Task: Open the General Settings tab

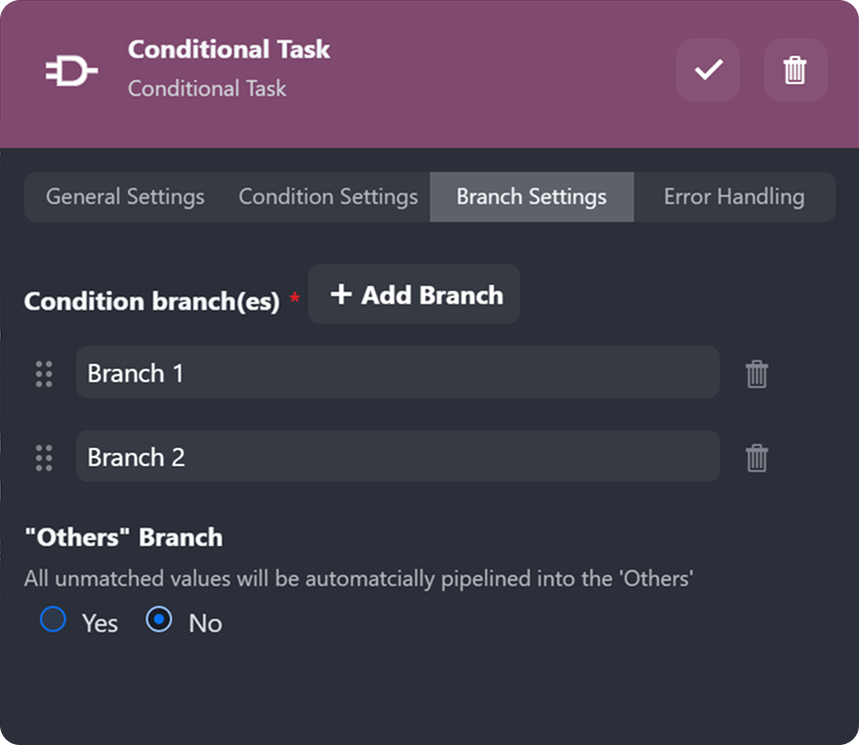Action: 125,197
